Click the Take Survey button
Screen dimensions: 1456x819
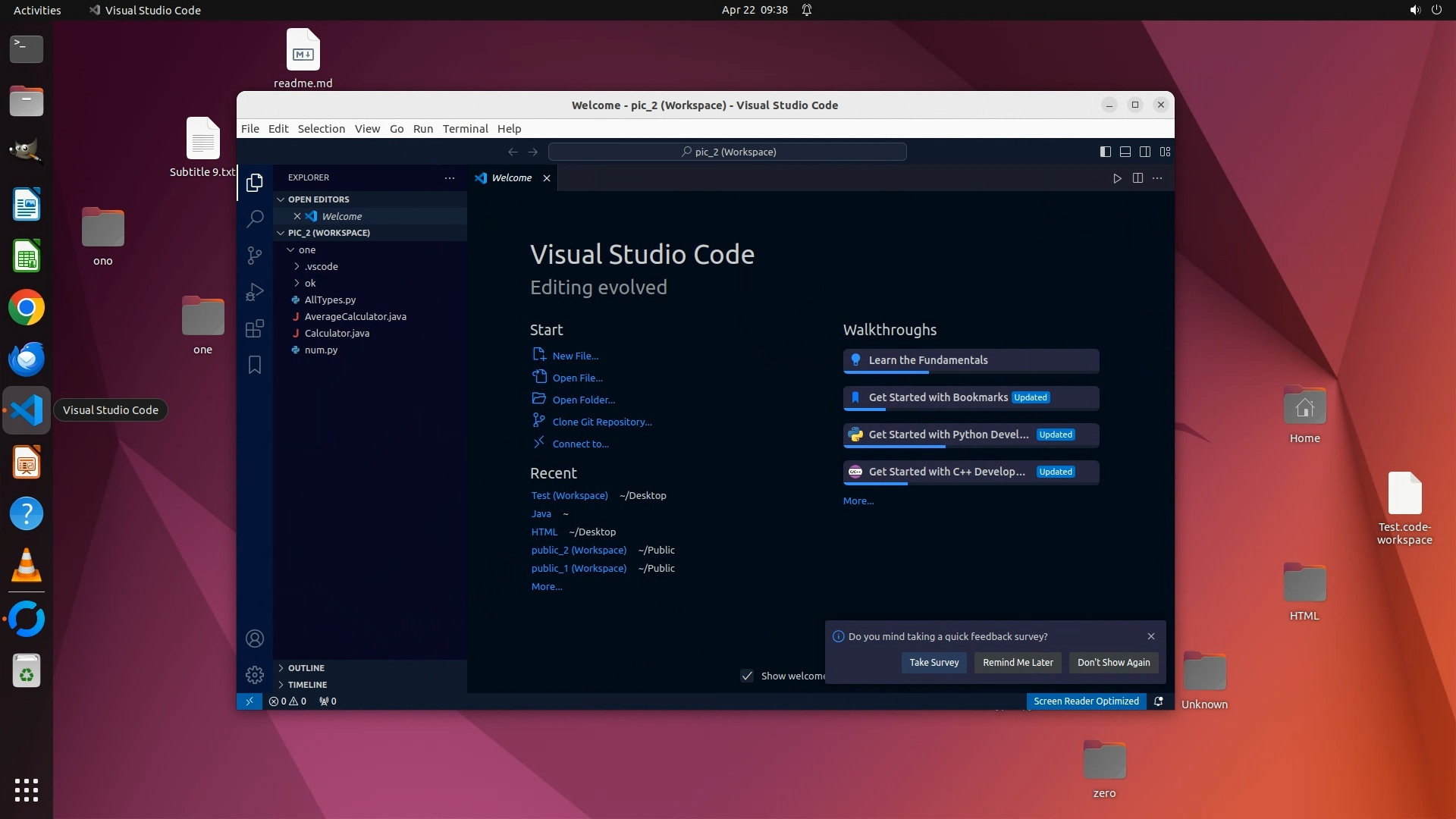934,663
